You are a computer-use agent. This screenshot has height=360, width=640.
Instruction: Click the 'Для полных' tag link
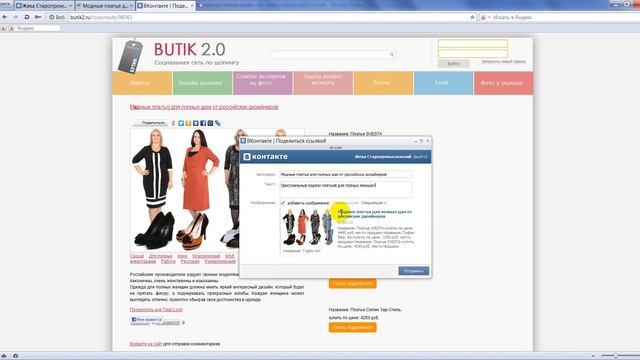[160, 256]
